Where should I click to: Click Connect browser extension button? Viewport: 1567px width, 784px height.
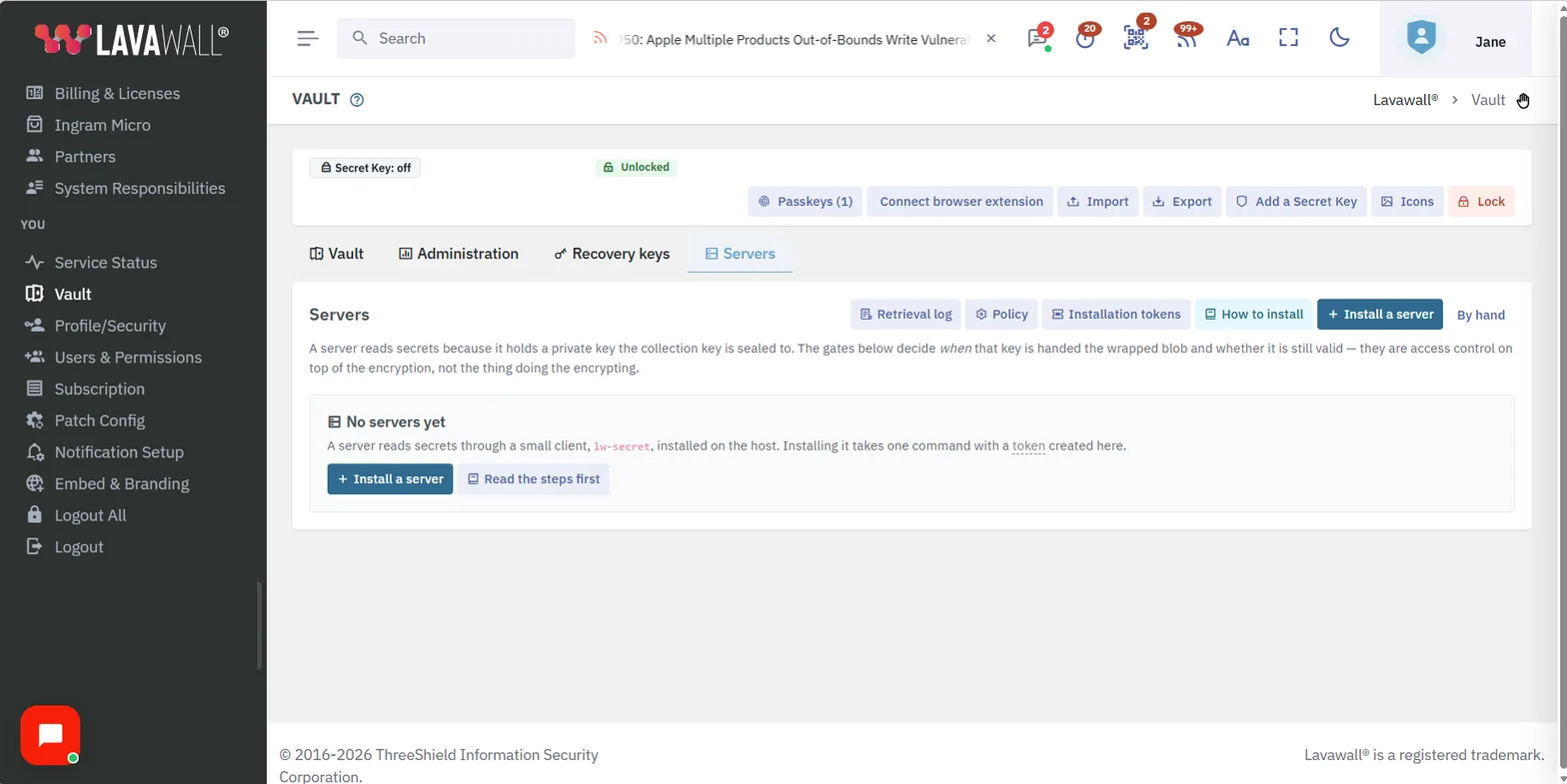[961, 202]
